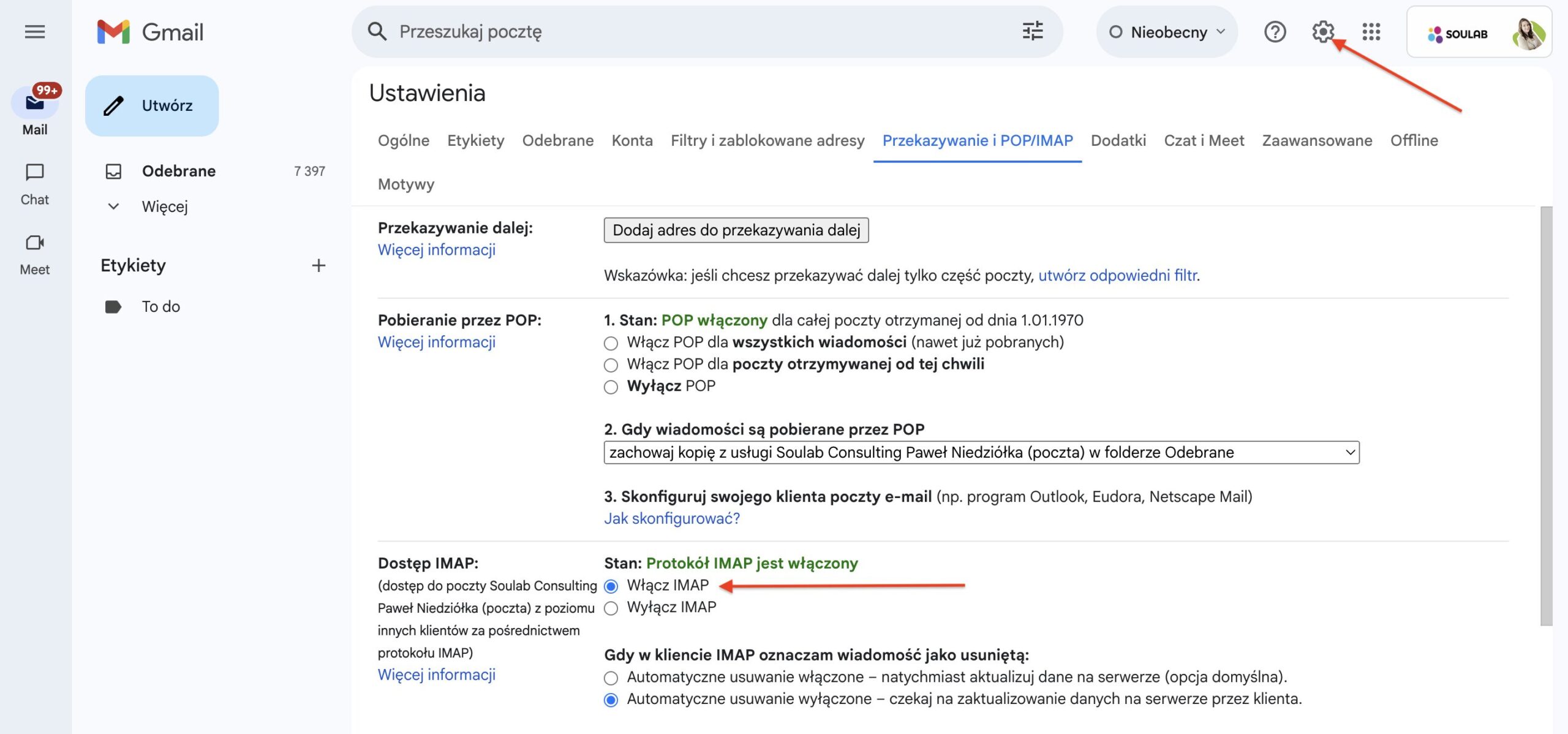Open the POP message handling dropdown
1568x734 pixels.
[981, 453]
